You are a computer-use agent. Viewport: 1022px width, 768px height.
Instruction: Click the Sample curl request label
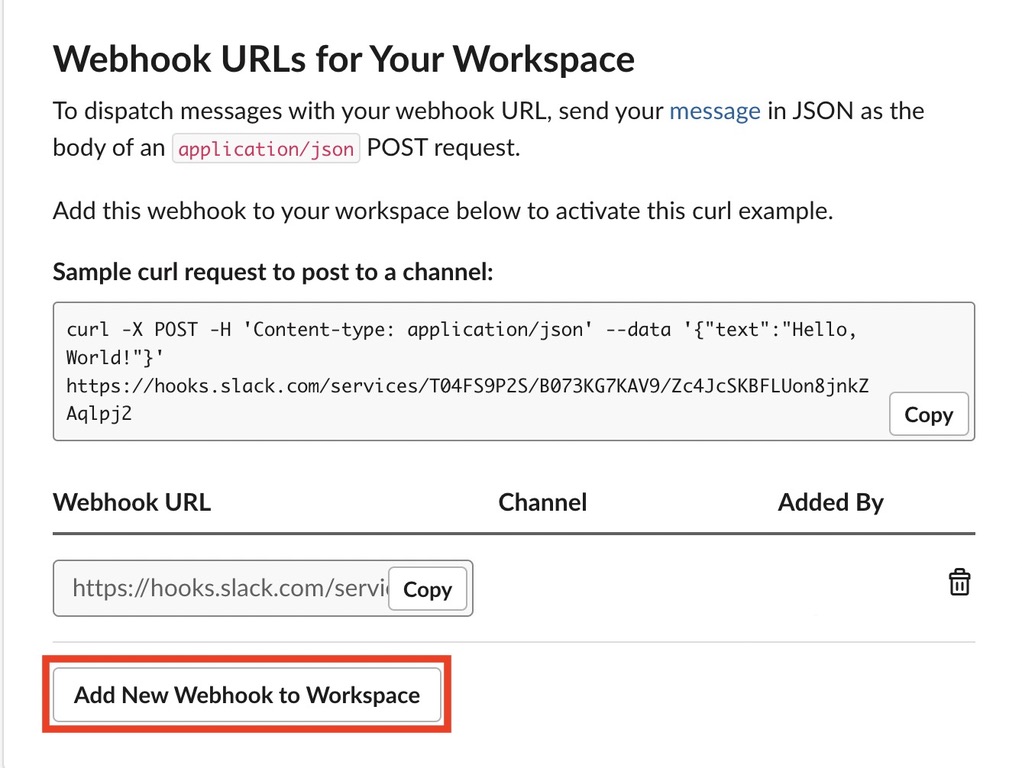(x=273, y=272)
